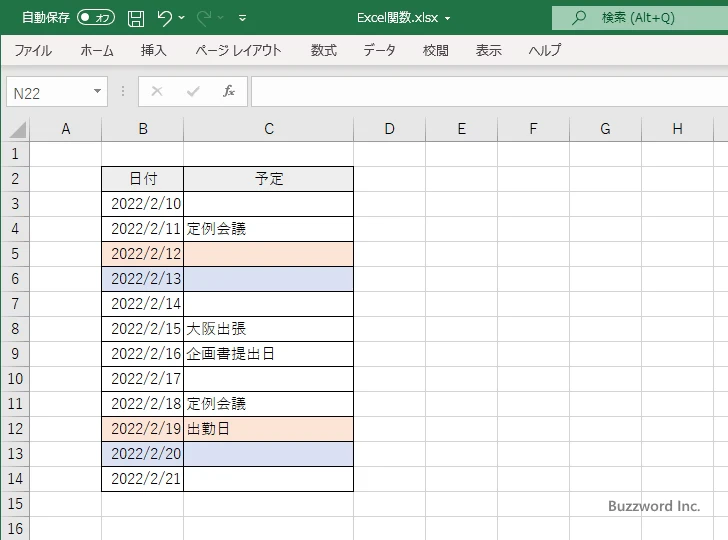Select cell with date 2022/2/10
The height and width of the screenshot is (540, 728).
point(143,204)
